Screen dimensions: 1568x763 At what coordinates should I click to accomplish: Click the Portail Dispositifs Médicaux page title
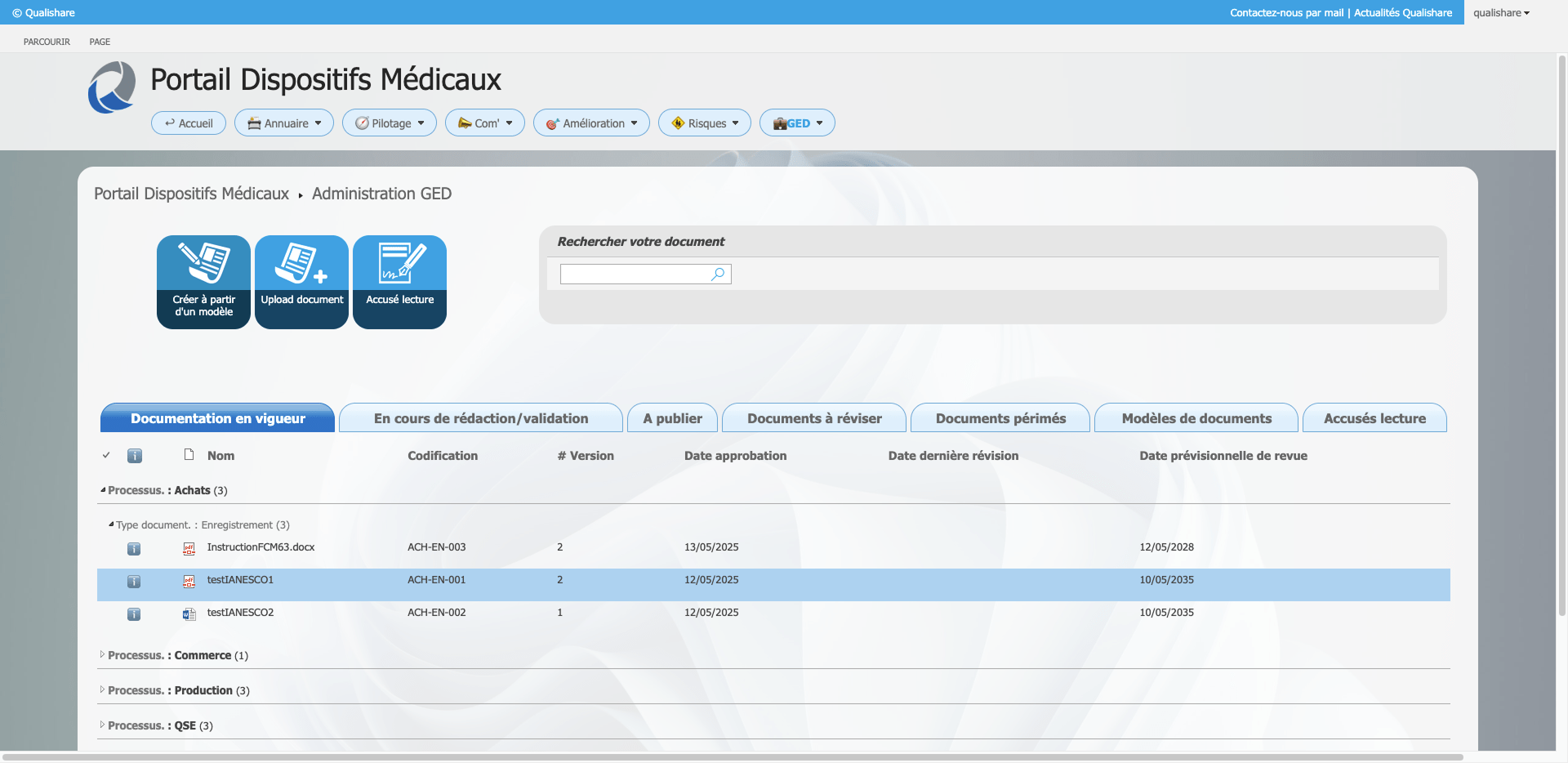tap(325, 79)
